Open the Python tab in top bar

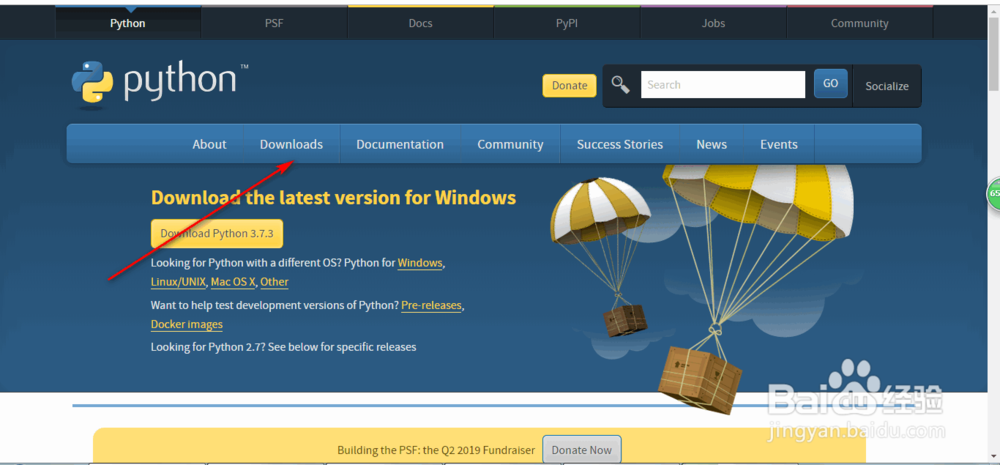click(128, 23)
